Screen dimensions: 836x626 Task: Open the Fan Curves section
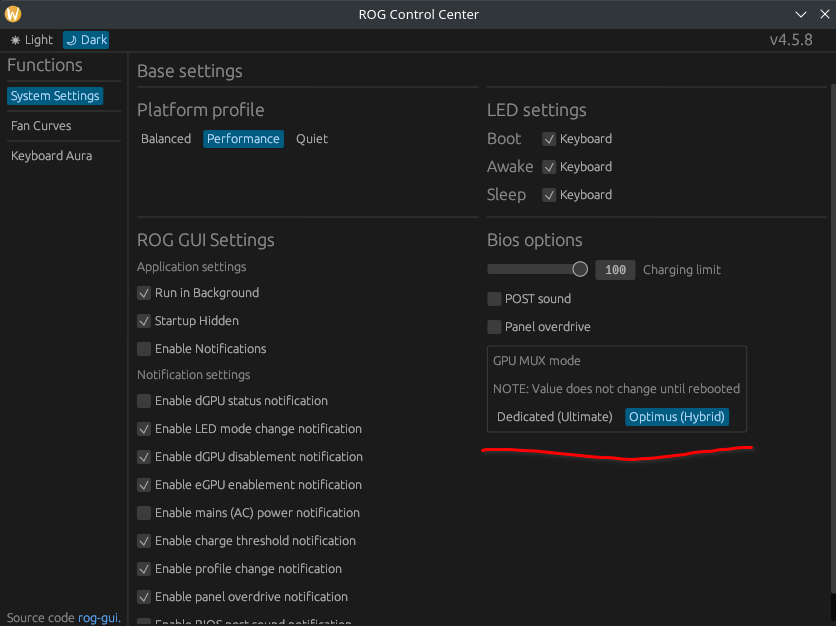[41, 126]
